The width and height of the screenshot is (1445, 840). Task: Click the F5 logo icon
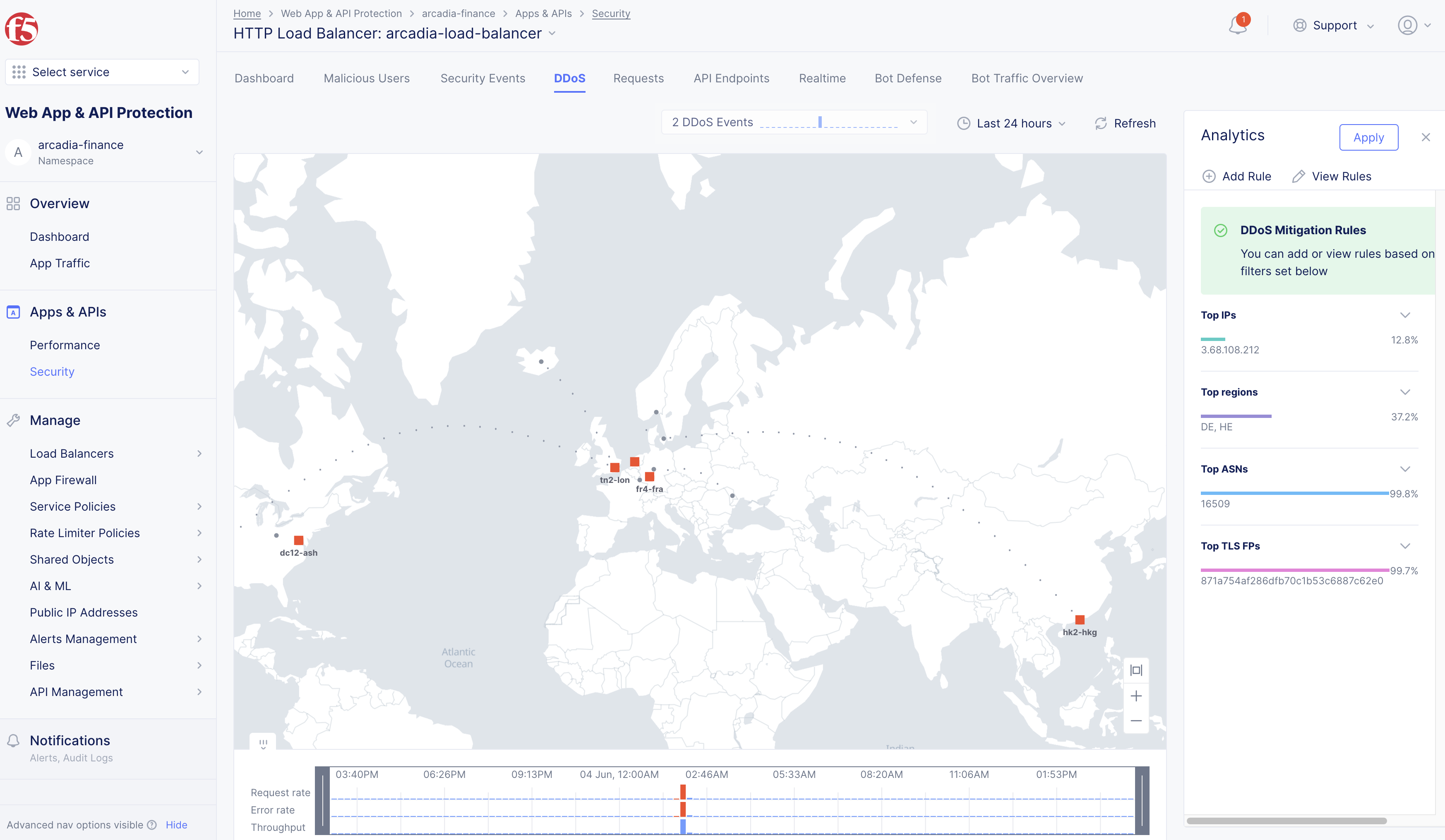tap(22, 29)
